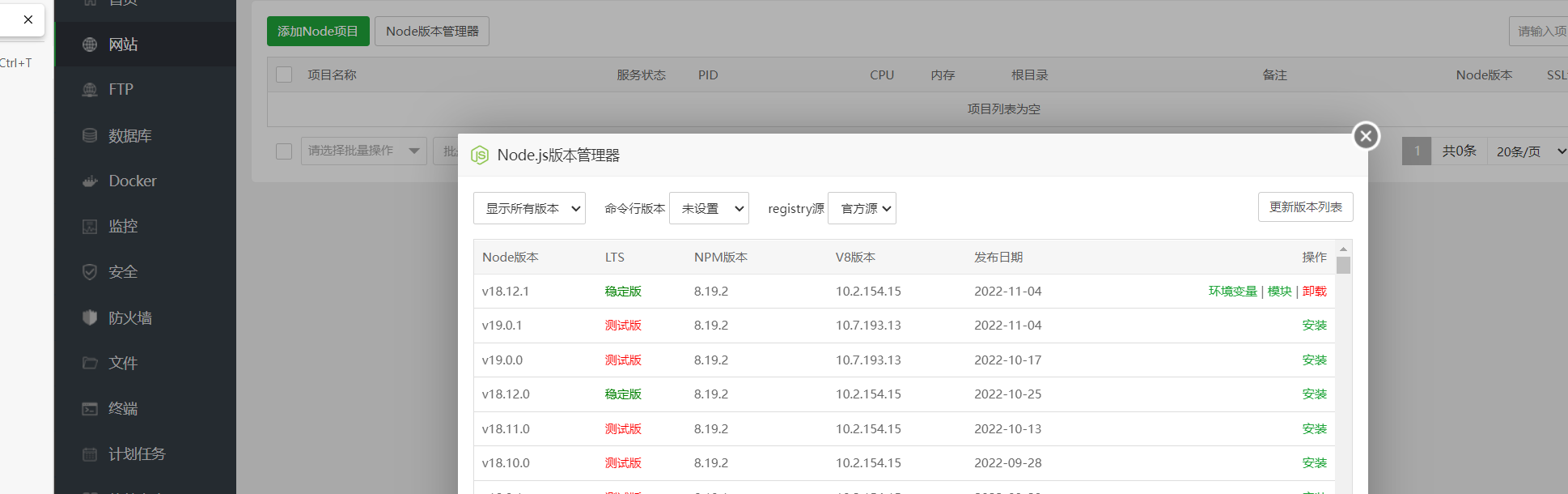1568x494 pixels.
Task: Click the folder icon next to 文件
Action: (x=90, y=363)
